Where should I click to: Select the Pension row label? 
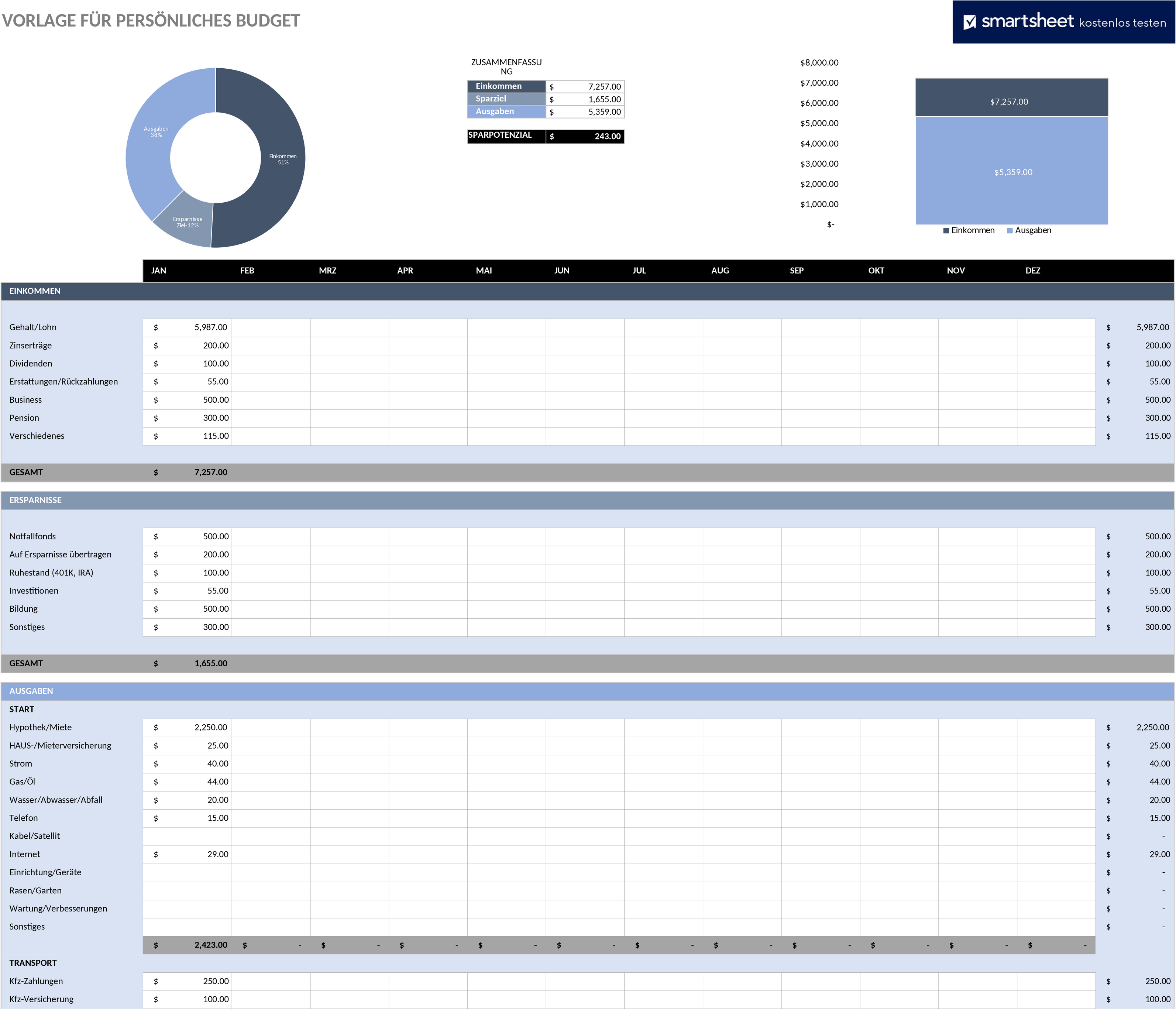click(24, 418)
